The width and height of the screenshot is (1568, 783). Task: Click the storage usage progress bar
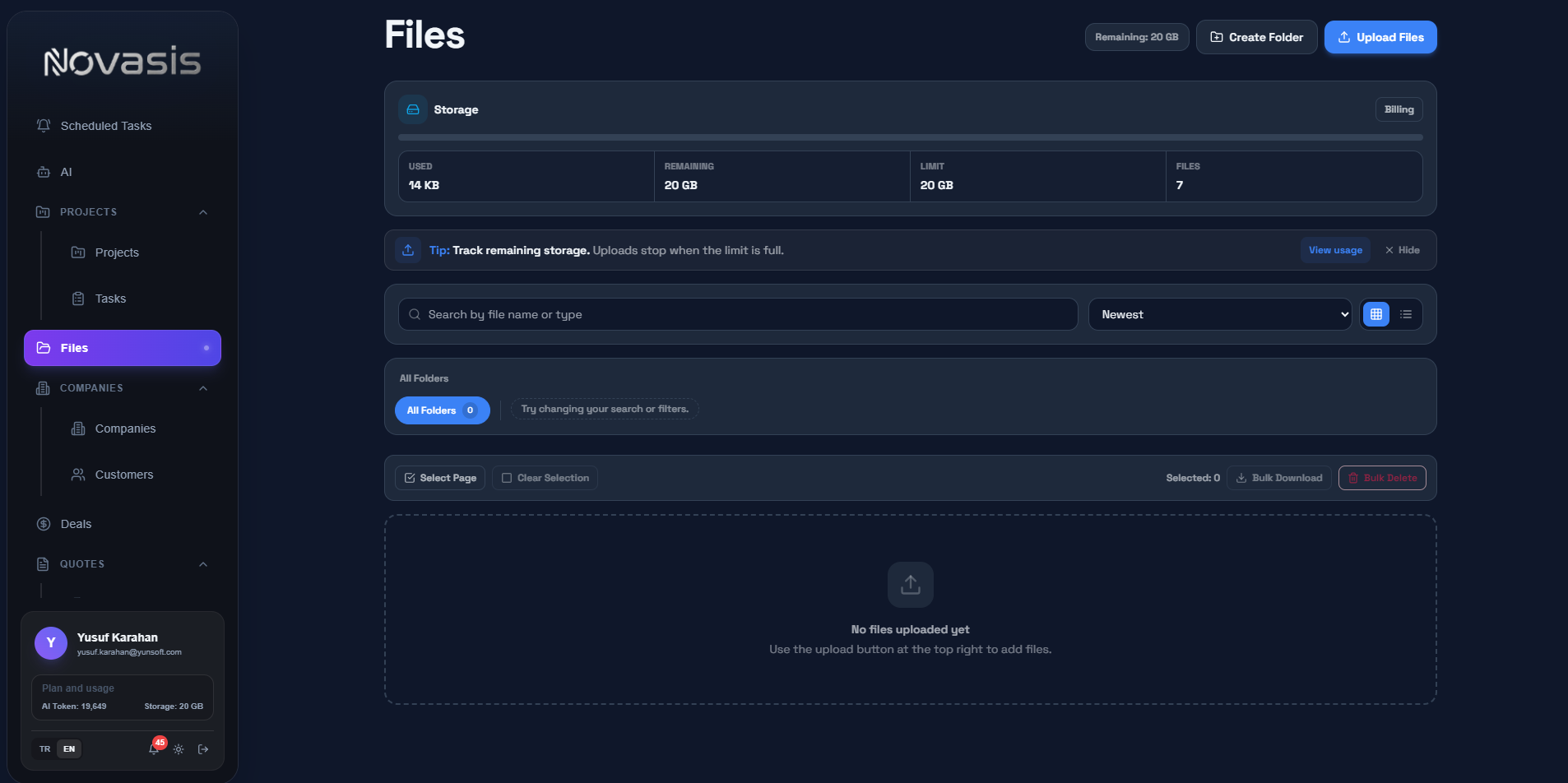(911, 137)
